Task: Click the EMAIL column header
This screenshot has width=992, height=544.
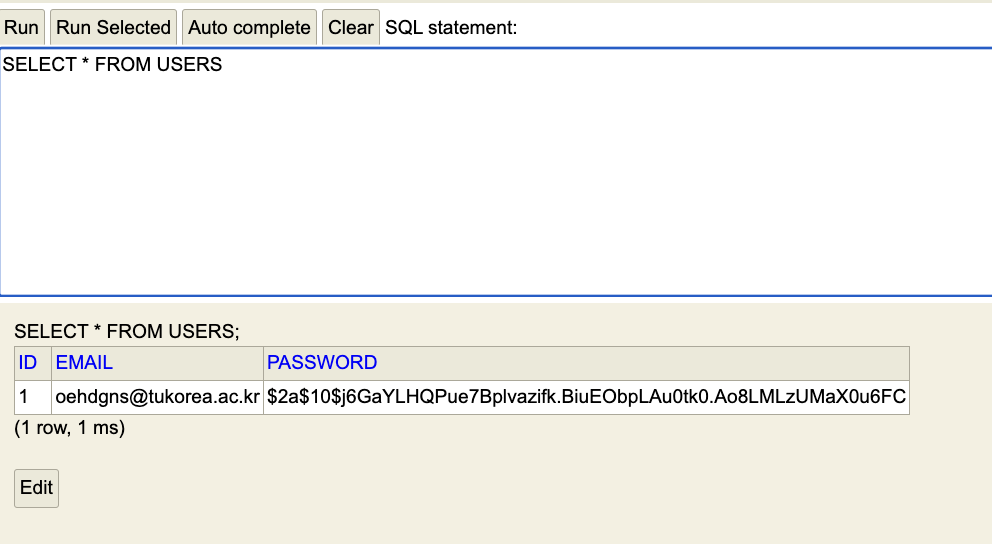Action: click(x=84, y=362)
